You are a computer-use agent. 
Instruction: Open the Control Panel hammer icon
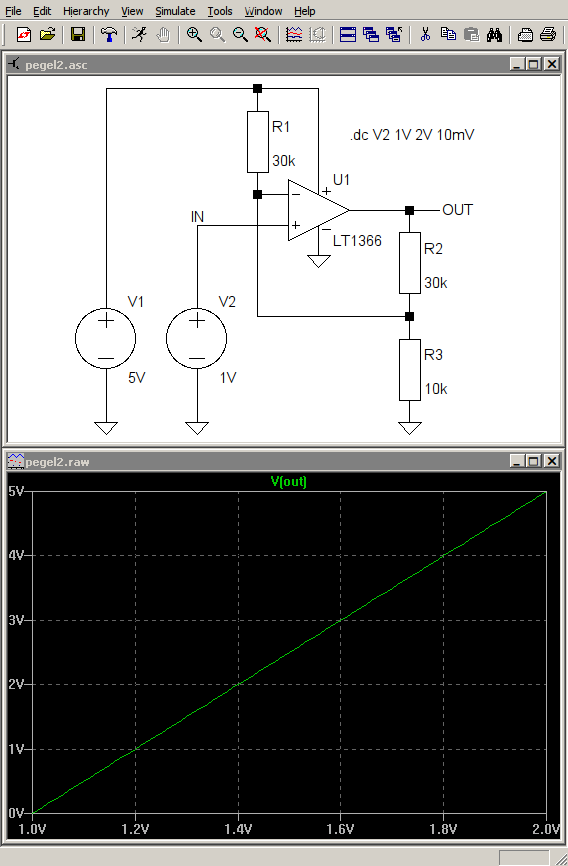coord(109,35)
